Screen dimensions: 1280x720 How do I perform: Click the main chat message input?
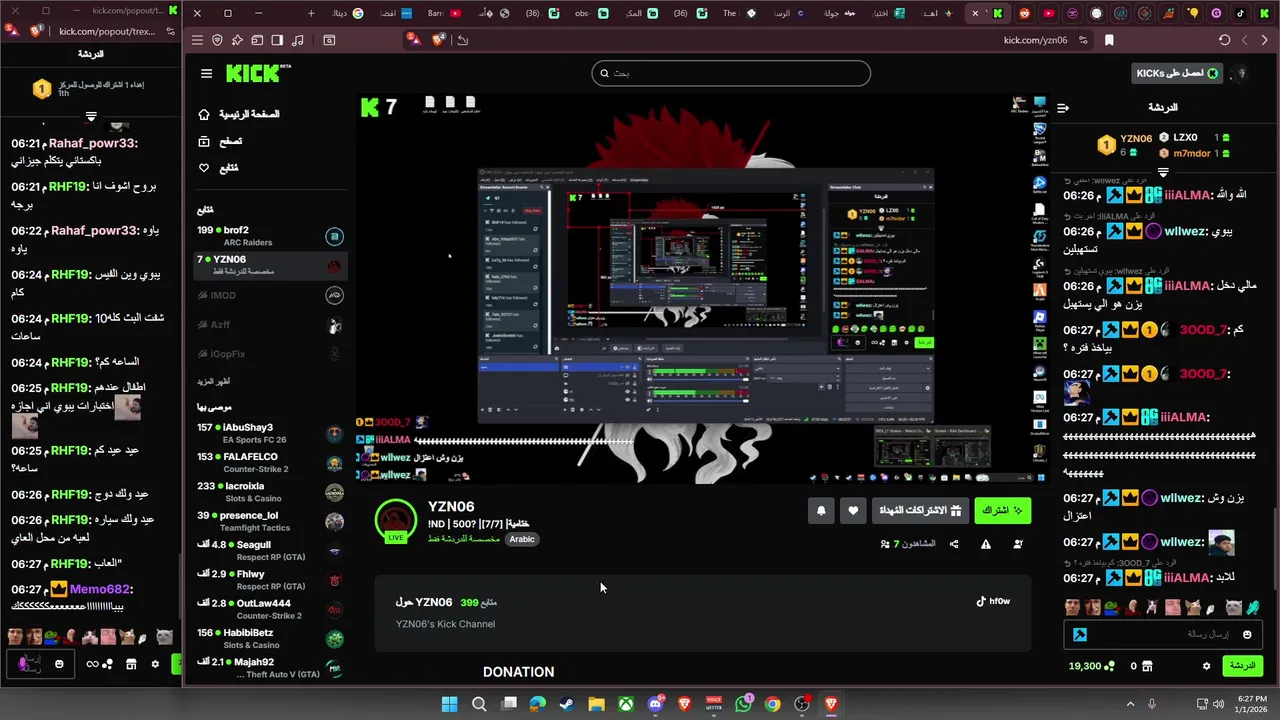1165,634
